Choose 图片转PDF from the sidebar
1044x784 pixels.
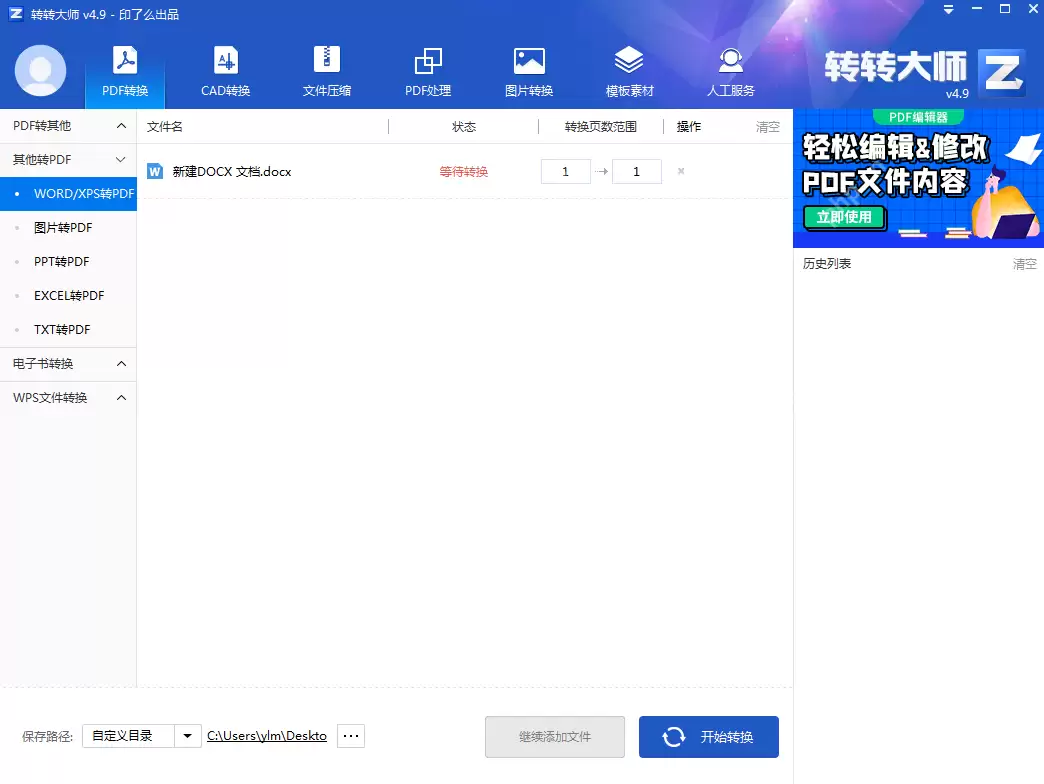61,227
